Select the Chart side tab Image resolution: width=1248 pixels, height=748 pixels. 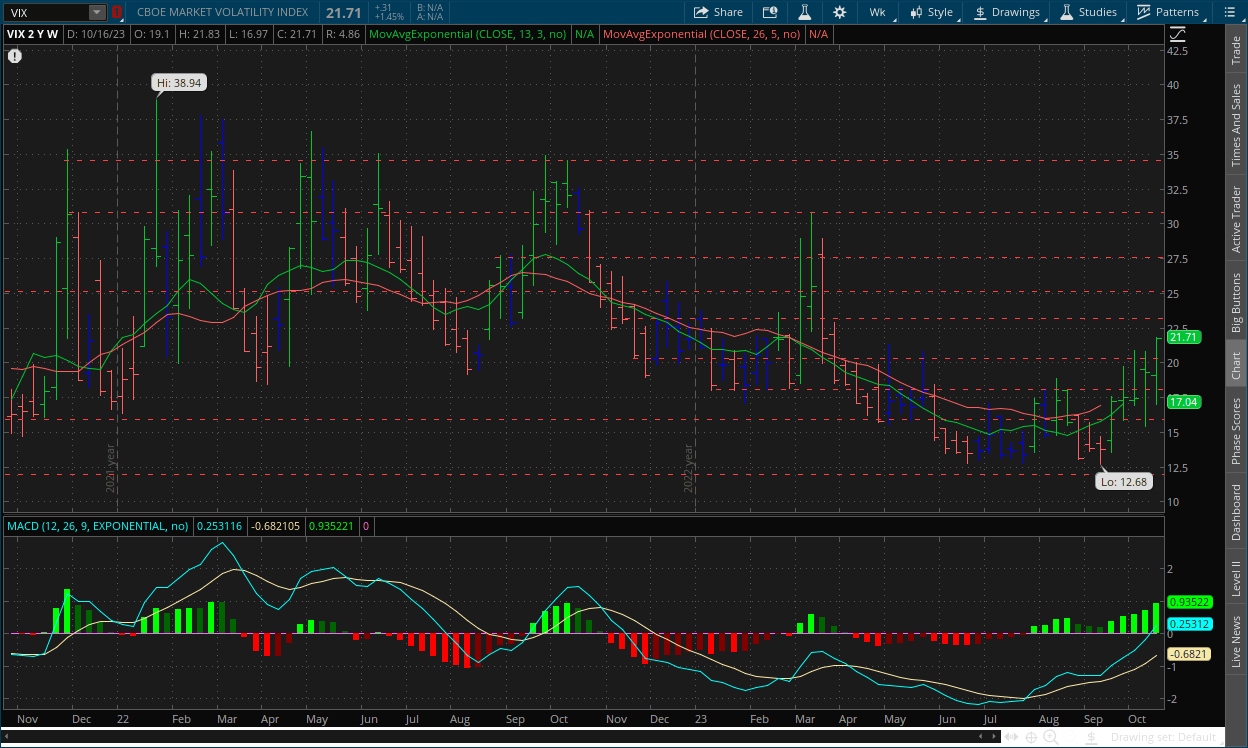click(x=1236, y=365)
